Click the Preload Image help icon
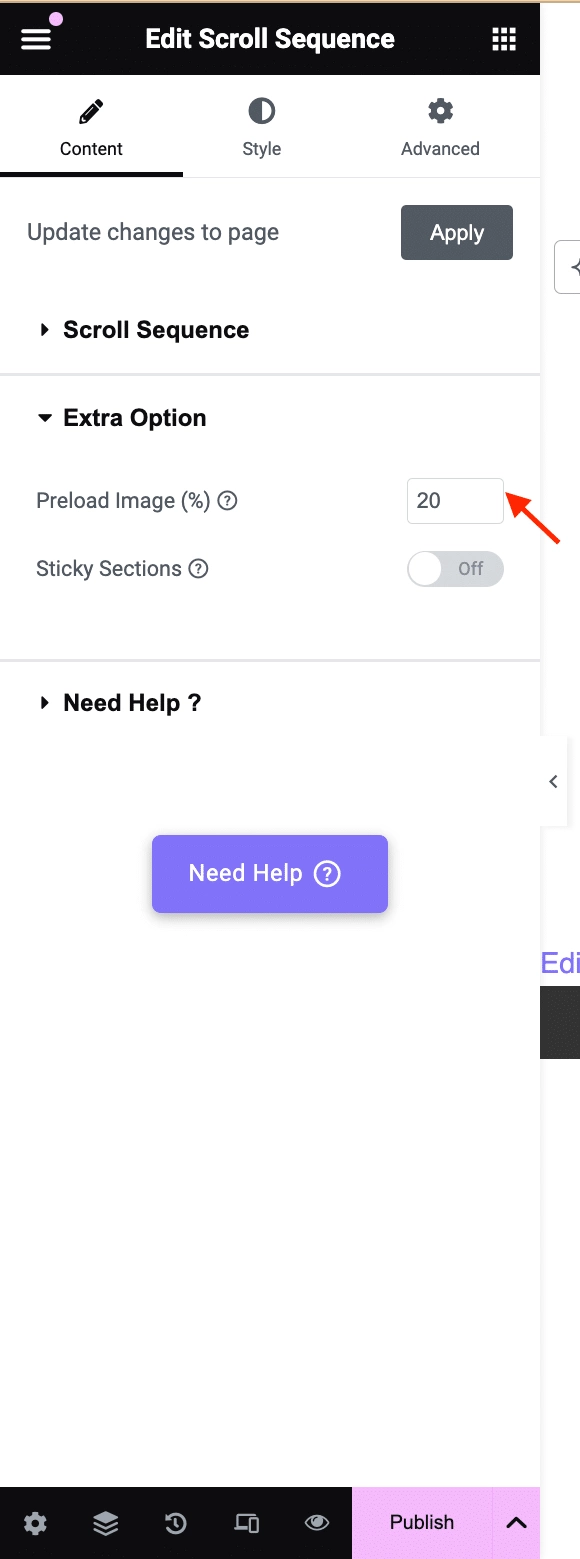The width and height of the screenshot is (580, 1559). 227,501
